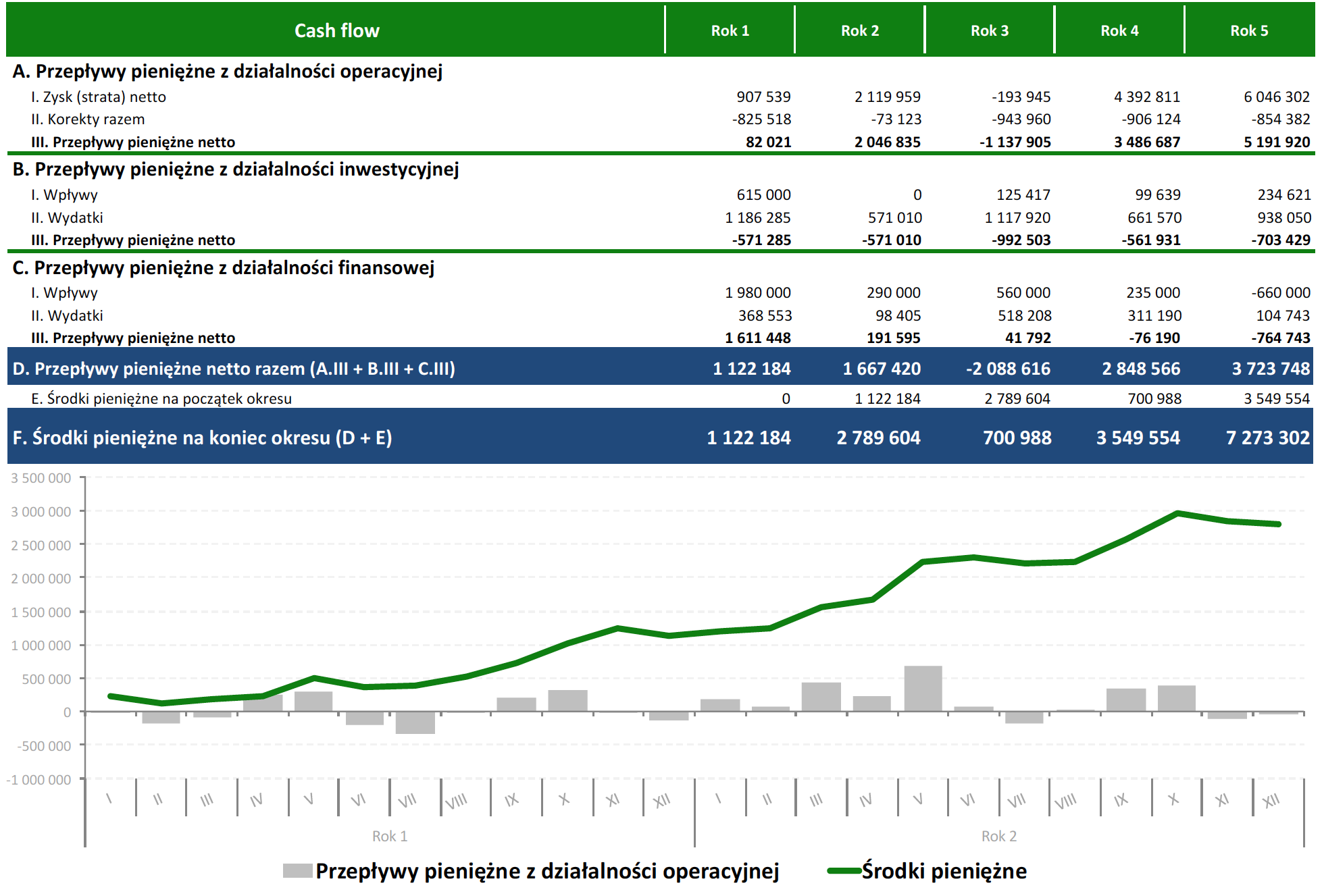Click the green legend line swatch
The height and width of the screenshot is (896, 1322).
point(844,871)
